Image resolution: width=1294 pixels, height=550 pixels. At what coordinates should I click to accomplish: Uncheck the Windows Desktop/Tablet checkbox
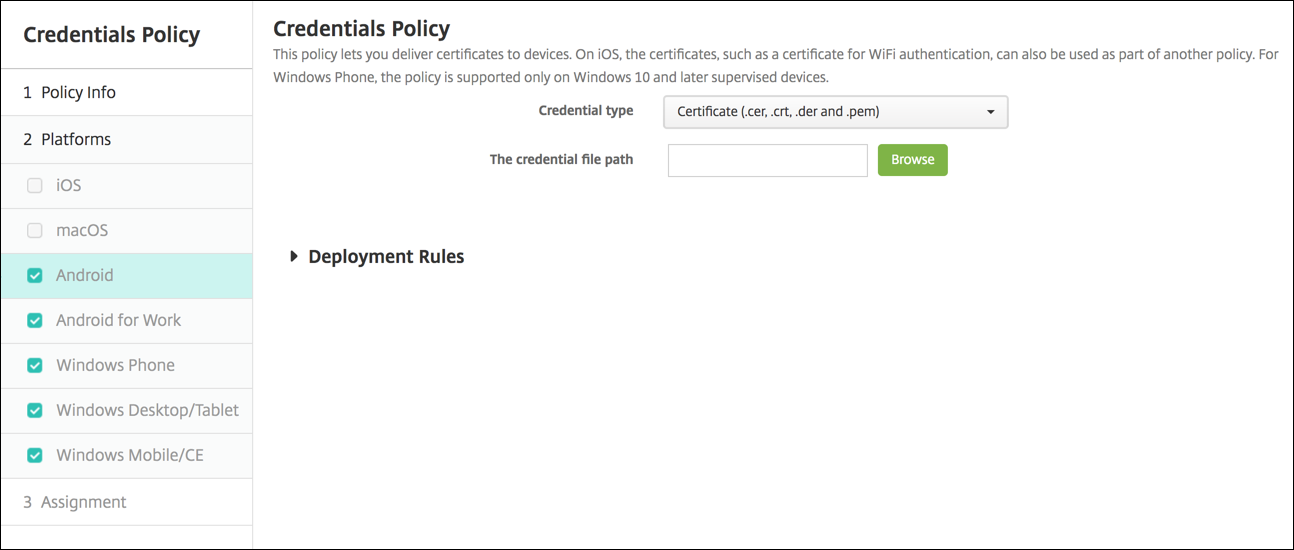click(35, 410)
